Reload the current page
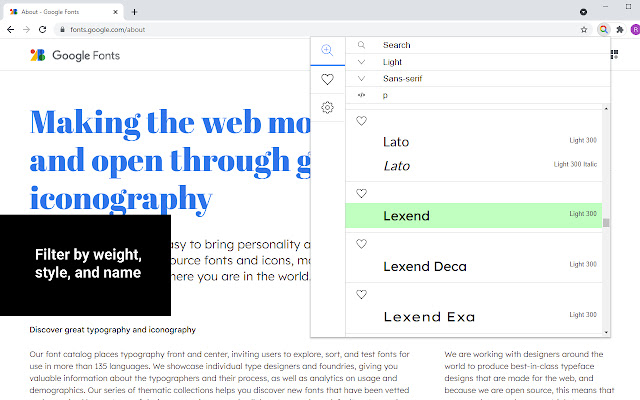 click(x=42, y=30)
